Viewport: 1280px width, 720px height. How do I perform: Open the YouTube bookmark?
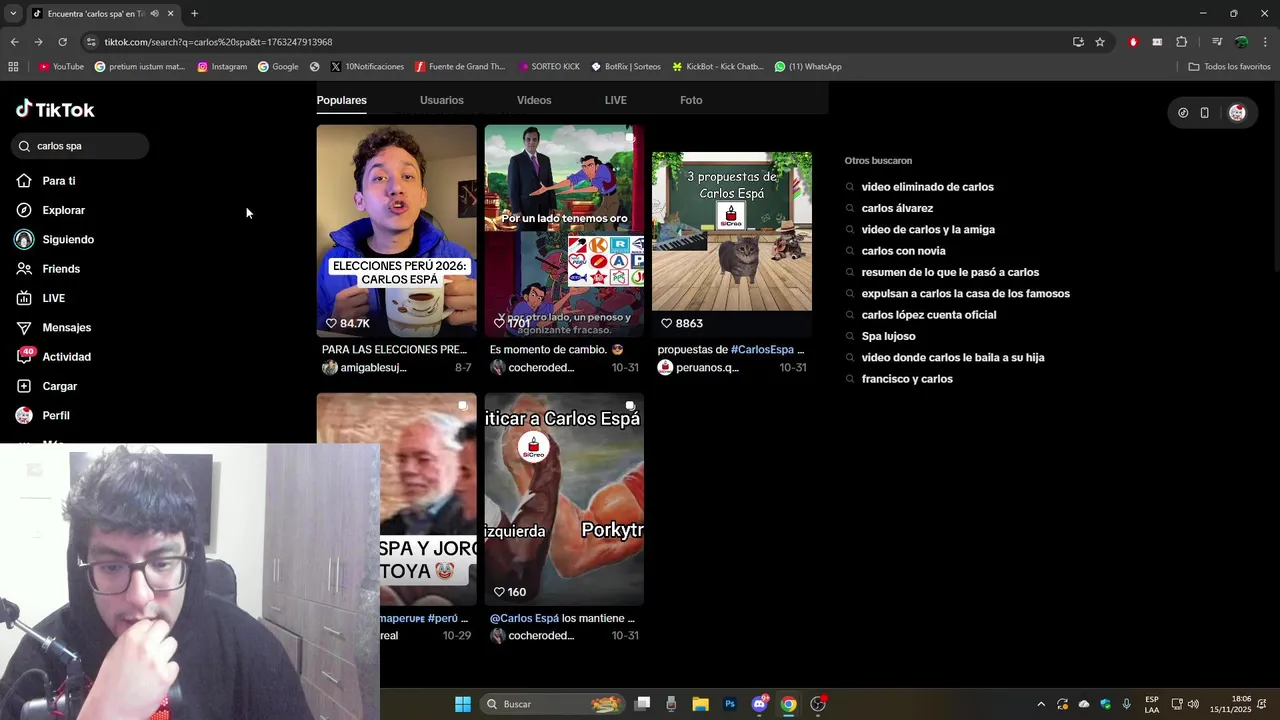pyautogui.click(x=61, y=67)
